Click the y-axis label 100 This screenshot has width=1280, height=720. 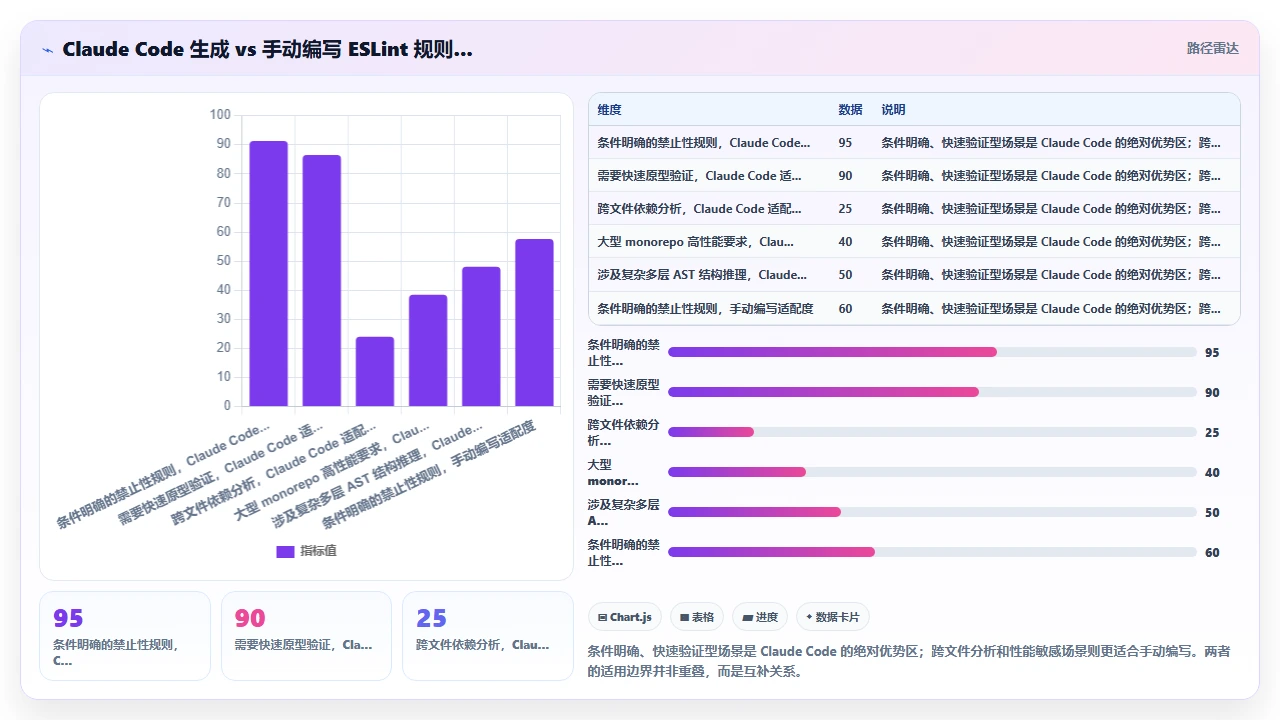[x=220, y=115]
